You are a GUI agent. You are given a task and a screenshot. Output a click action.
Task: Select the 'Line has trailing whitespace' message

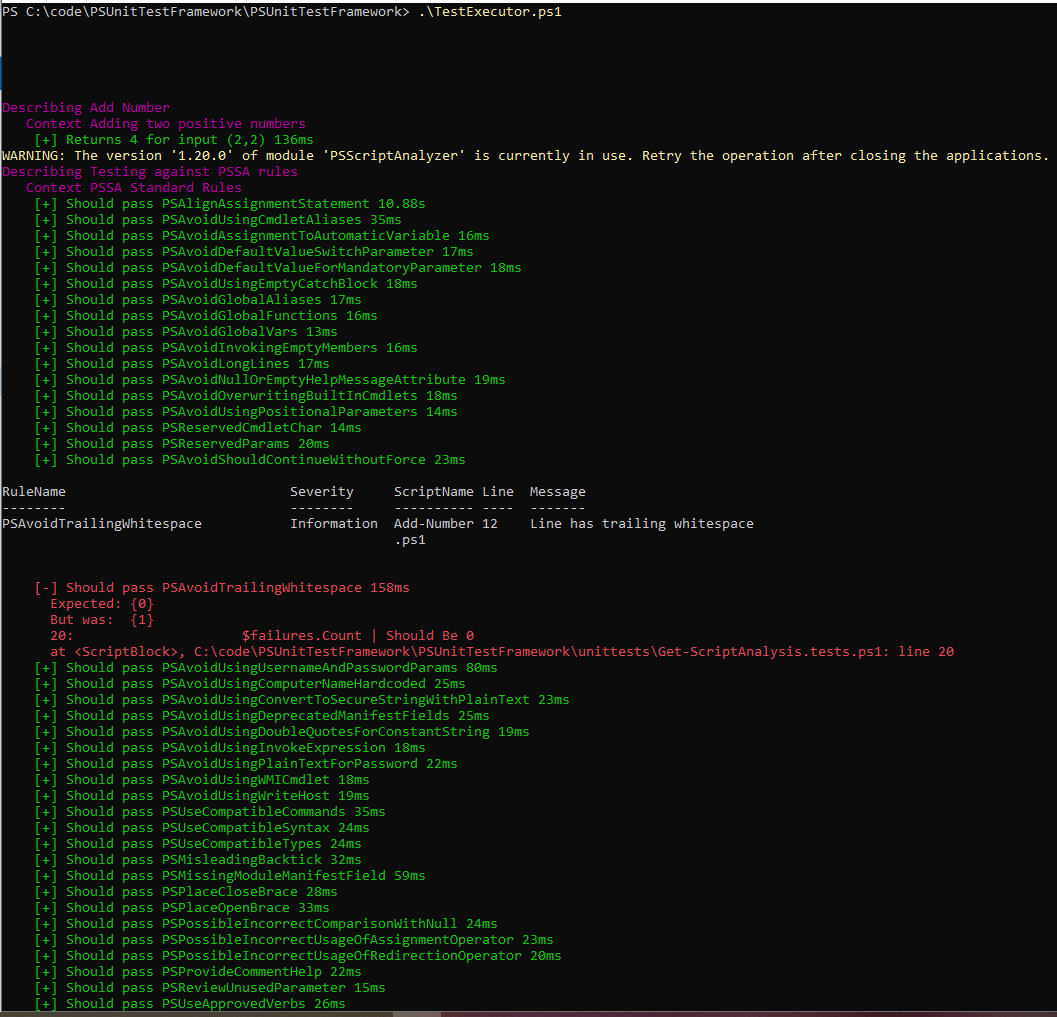pos(641,523)
